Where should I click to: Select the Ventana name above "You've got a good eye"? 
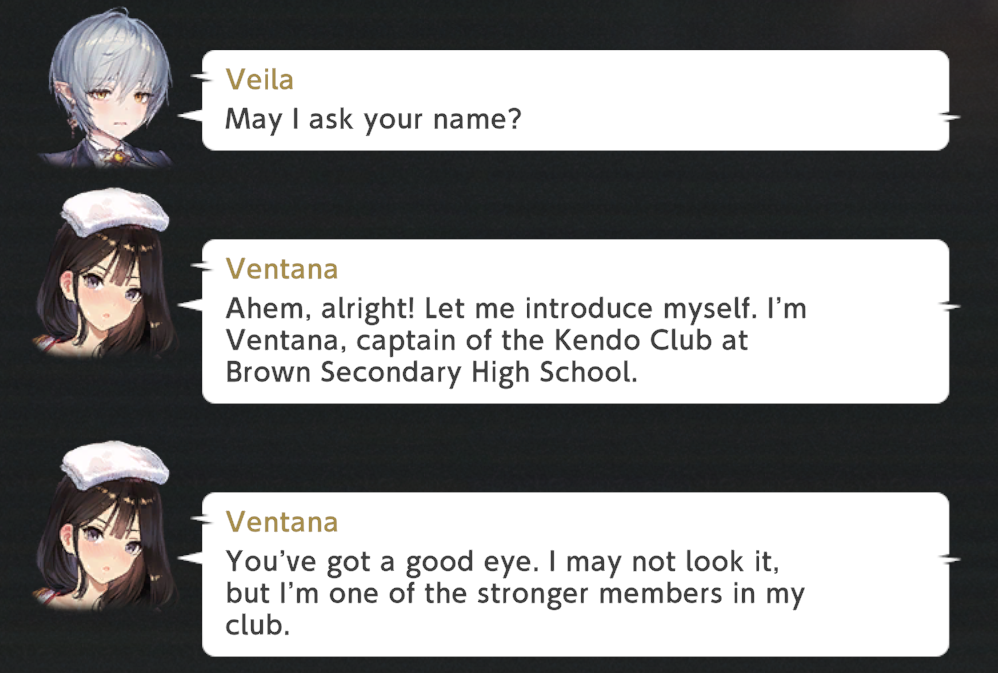[x=282, y=522]
